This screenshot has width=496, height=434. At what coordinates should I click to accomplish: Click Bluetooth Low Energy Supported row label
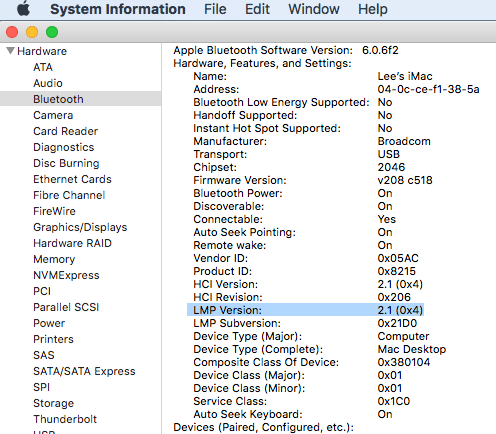(x=281, y=102)
